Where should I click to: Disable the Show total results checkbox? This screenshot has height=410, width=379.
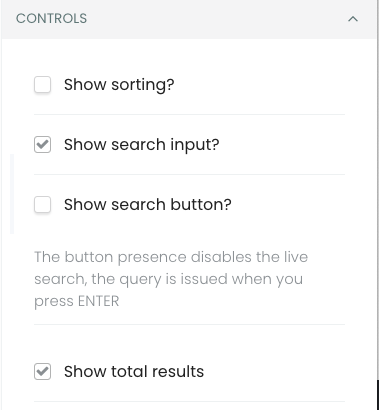(x=42, y=371)
